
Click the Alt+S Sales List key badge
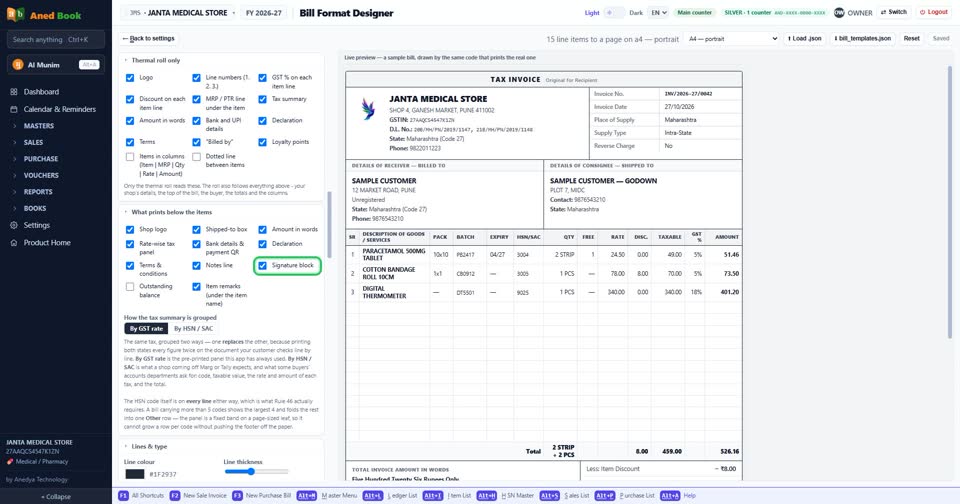coord(550,495)
